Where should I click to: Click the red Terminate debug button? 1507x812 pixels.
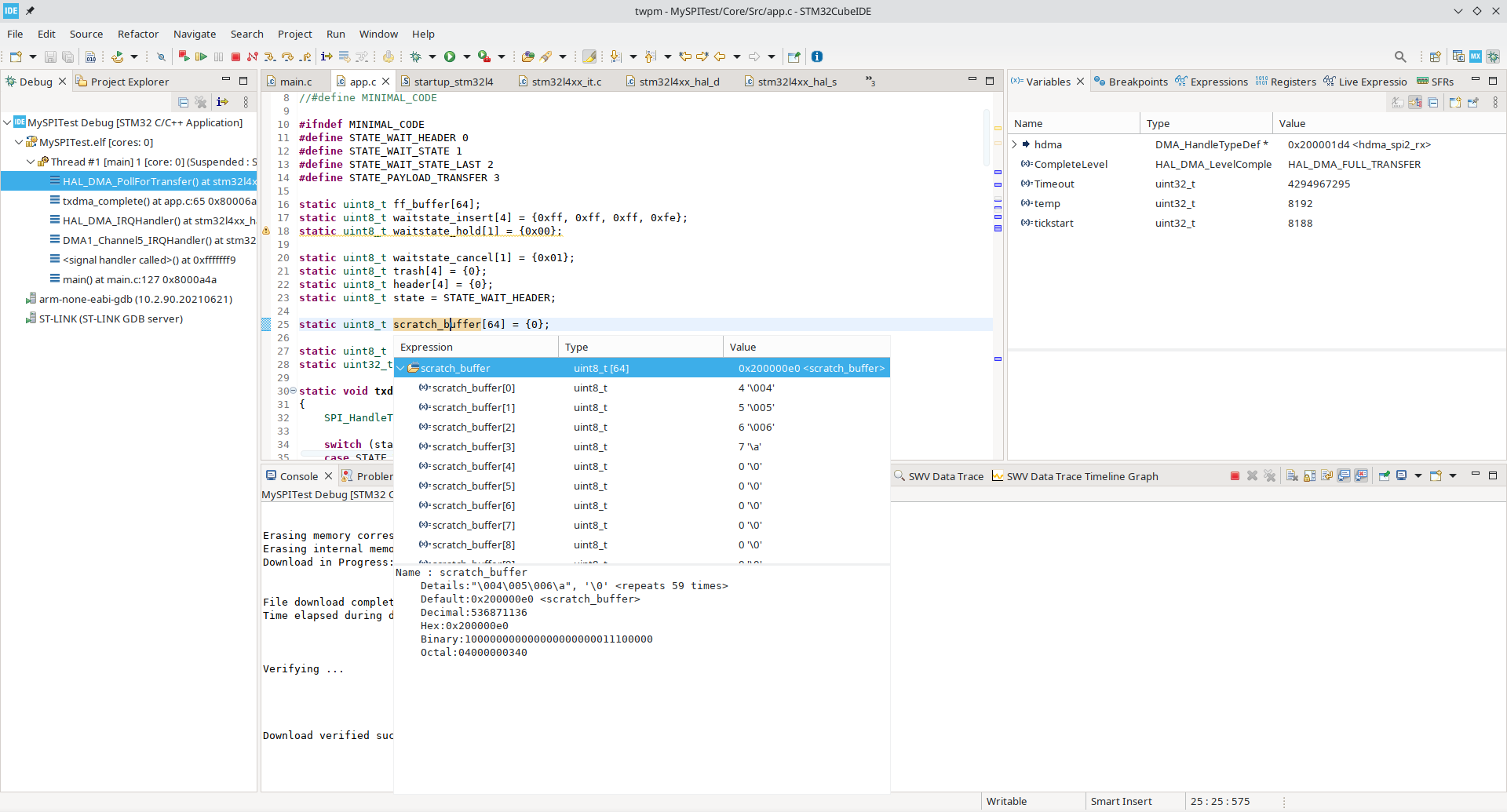coord(235,56)
